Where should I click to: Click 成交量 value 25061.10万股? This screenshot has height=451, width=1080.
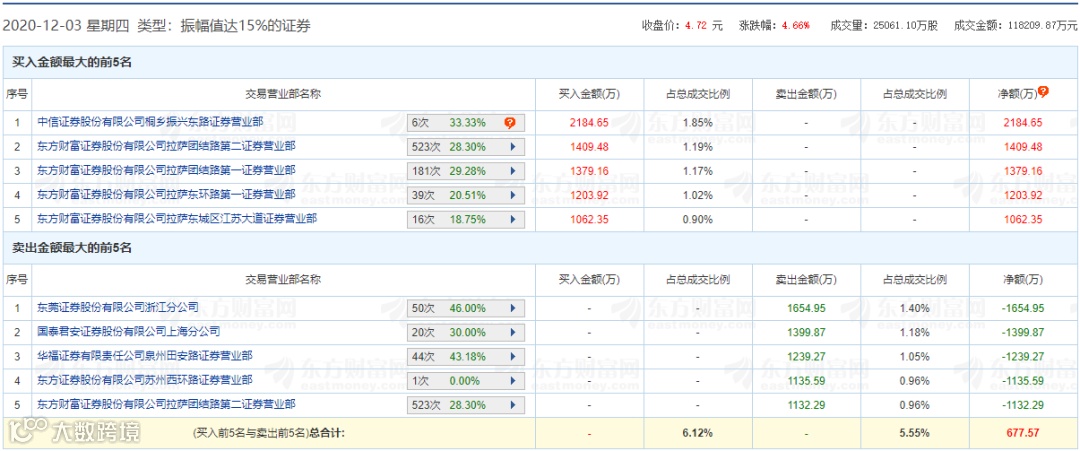pyautogui.click(x=905, y=26)
